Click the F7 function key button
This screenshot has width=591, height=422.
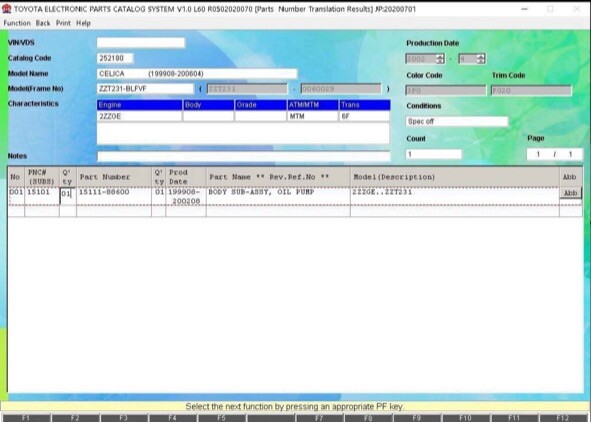click(x=319, y=418)
